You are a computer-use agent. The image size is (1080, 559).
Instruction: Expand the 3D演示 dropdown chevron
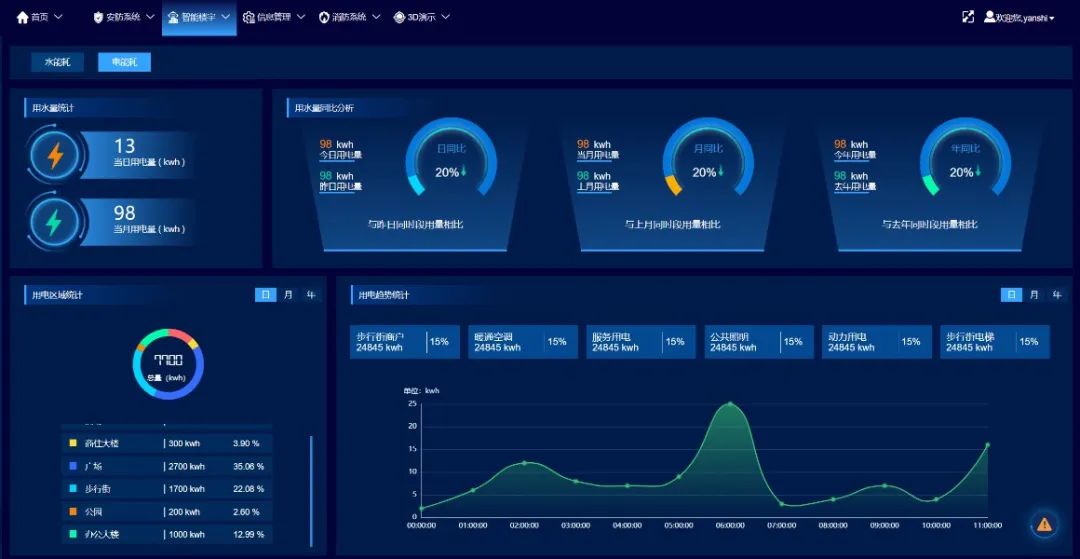coord(446,17)
